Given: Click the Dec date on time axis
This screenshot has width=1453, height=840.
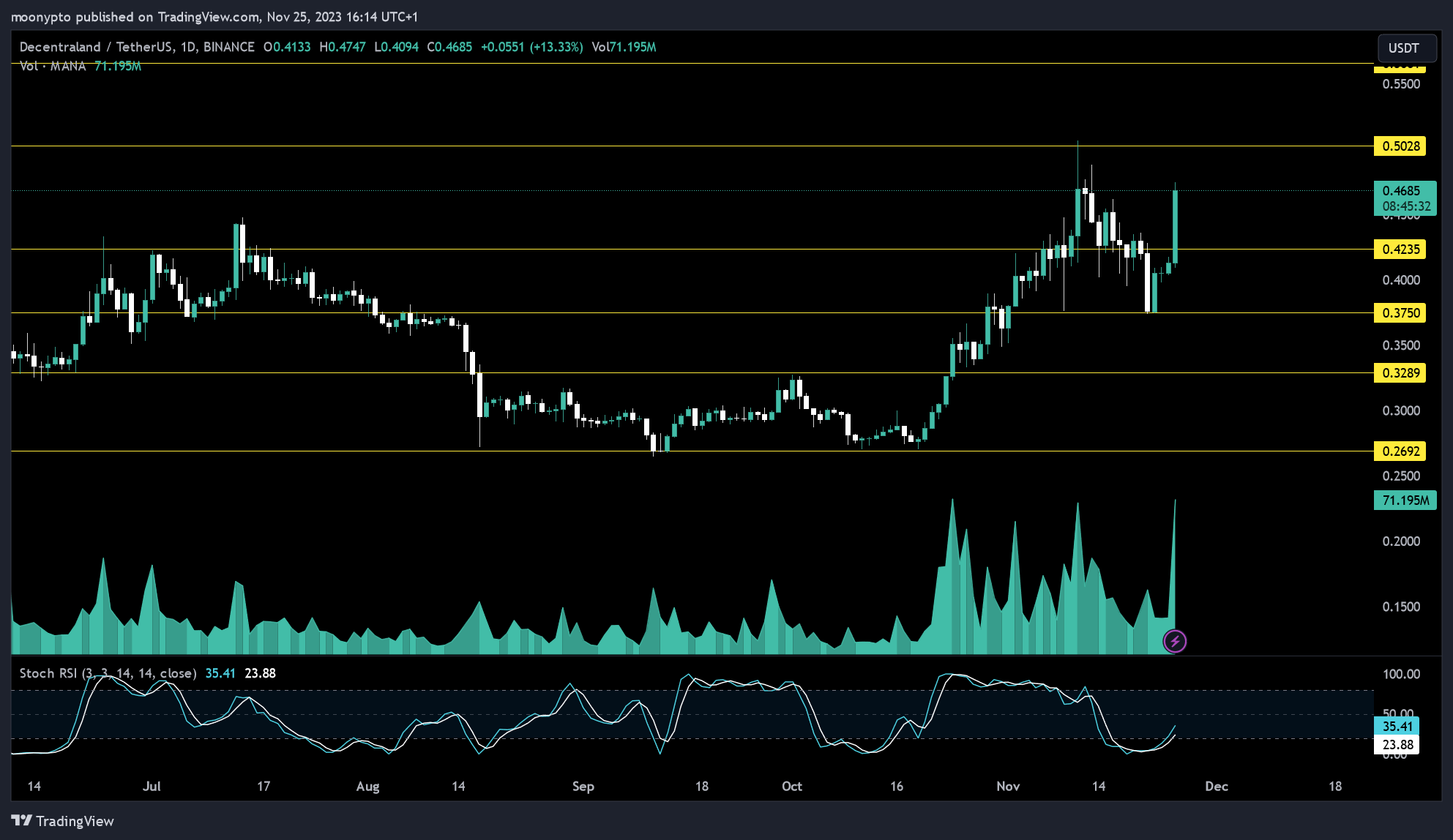Looking at the screenshot, I should [x=1217, y=787].
